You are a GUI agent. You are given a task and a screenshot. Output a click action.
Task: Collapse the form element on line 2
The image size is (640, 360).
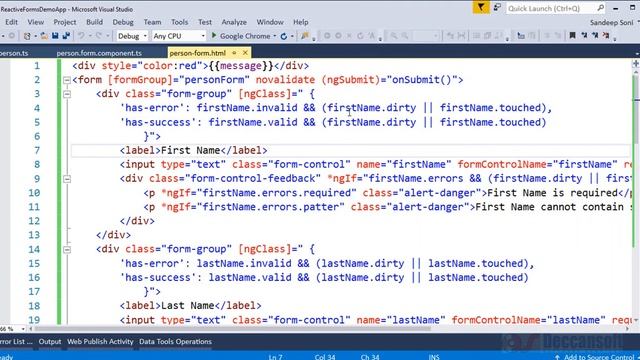(67, 80)
